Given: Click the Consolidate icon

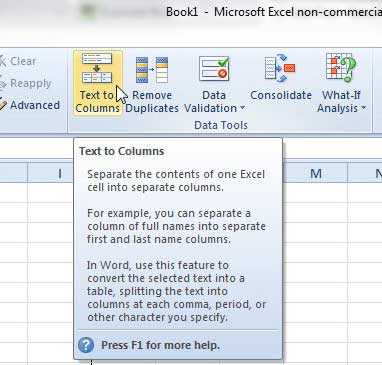Looking at the screenshot, I should [280, 68].
